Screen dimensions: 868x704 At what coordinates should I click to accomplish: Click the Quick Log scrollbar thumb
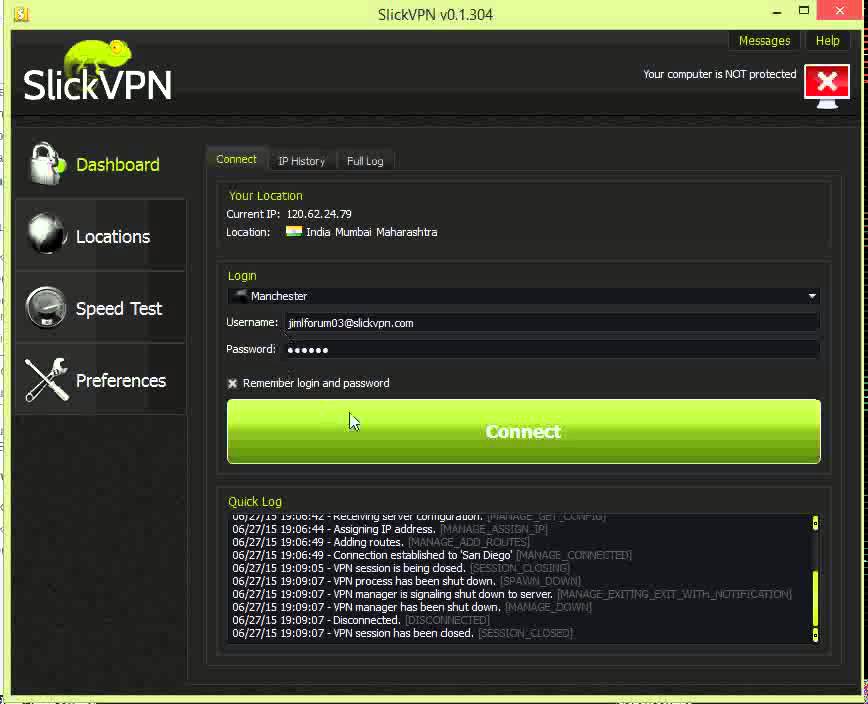click(x=815, y=598)
